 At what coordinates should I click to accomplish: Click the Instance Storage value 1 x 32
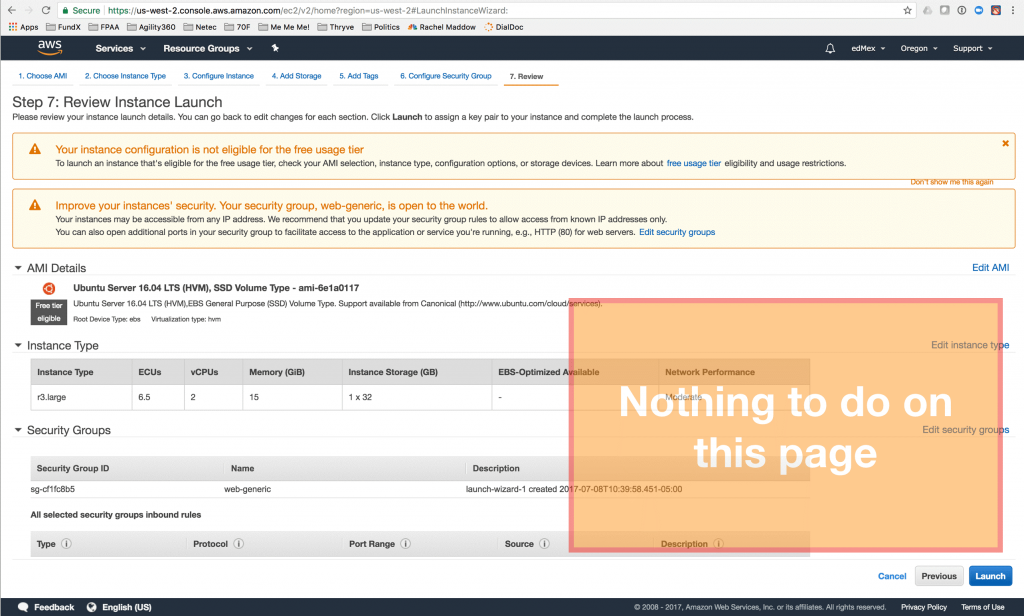pyautogui.click(x=360, y=397)
